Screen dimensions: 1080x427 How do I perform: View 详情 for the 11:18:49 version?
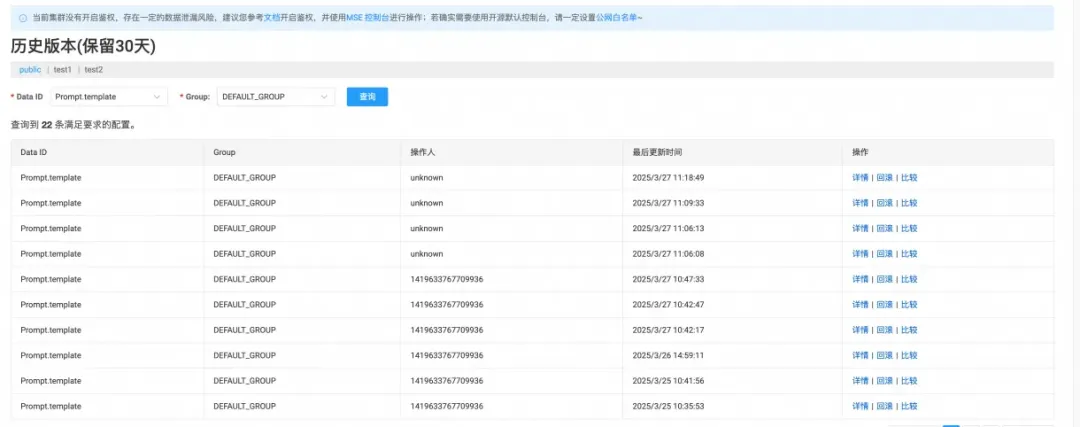860,178
